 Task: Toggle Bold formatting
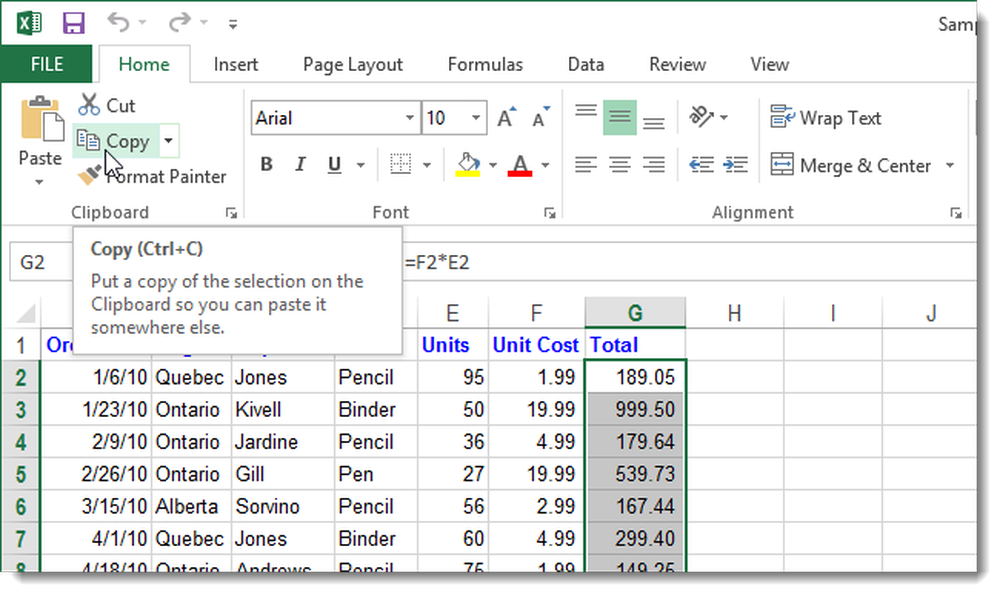coord(267,165)
